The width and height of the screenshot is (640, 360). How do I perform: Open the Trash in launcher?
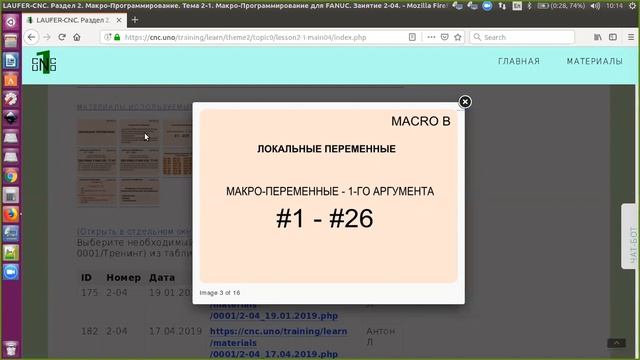click(11, 348)
